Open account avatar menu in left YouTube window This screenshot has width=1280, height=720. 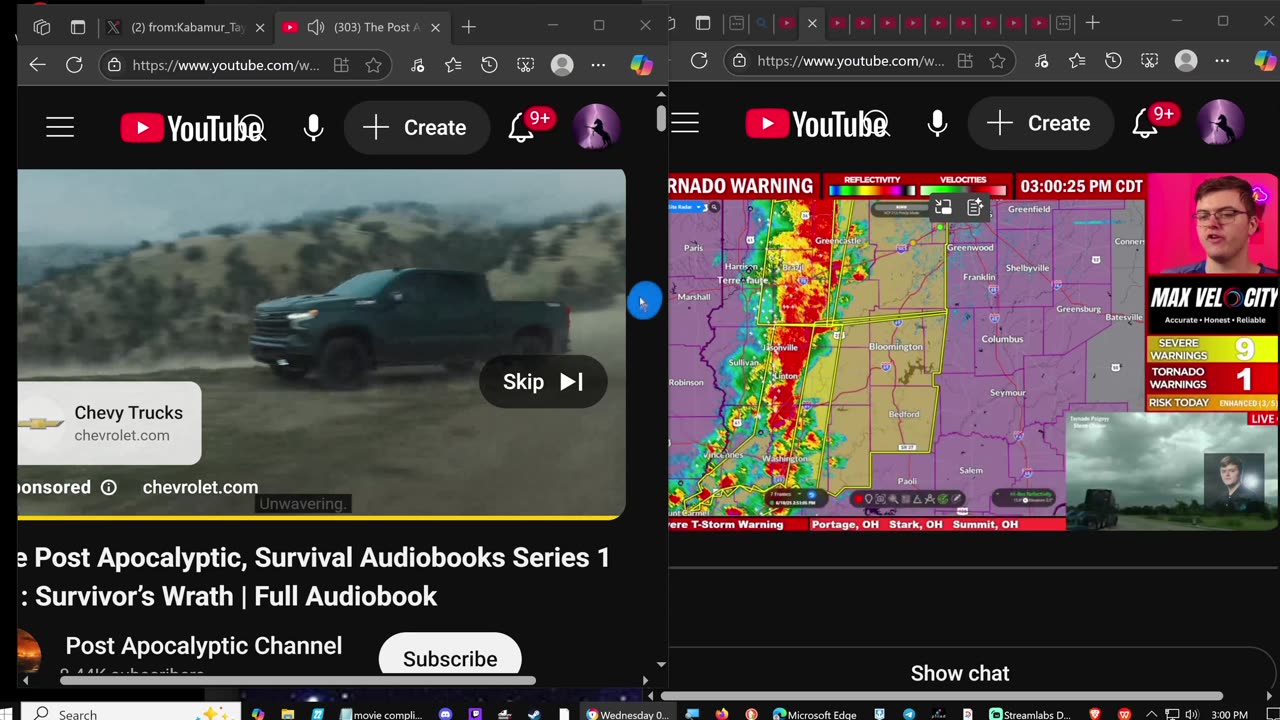[597, 127]
